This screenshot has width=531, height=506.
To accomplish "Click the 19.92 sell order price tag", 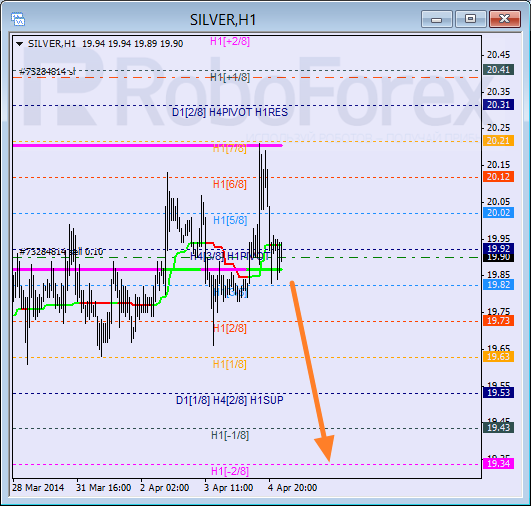I will pos(498,248).
